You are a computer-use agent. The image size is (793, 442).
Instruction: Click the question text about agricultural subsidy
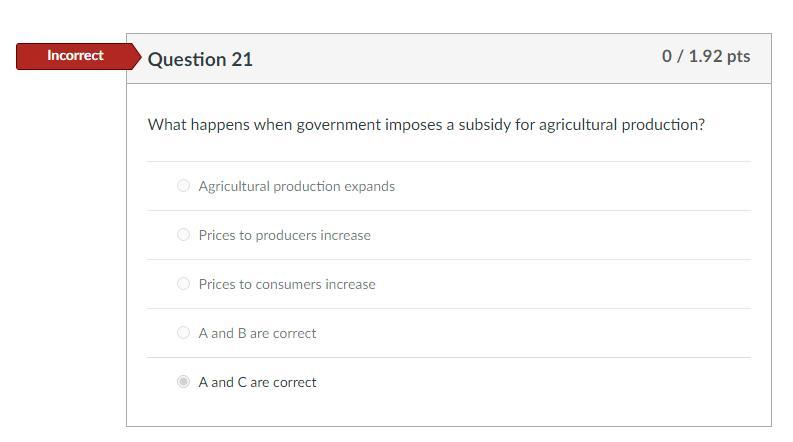[426, 125]
